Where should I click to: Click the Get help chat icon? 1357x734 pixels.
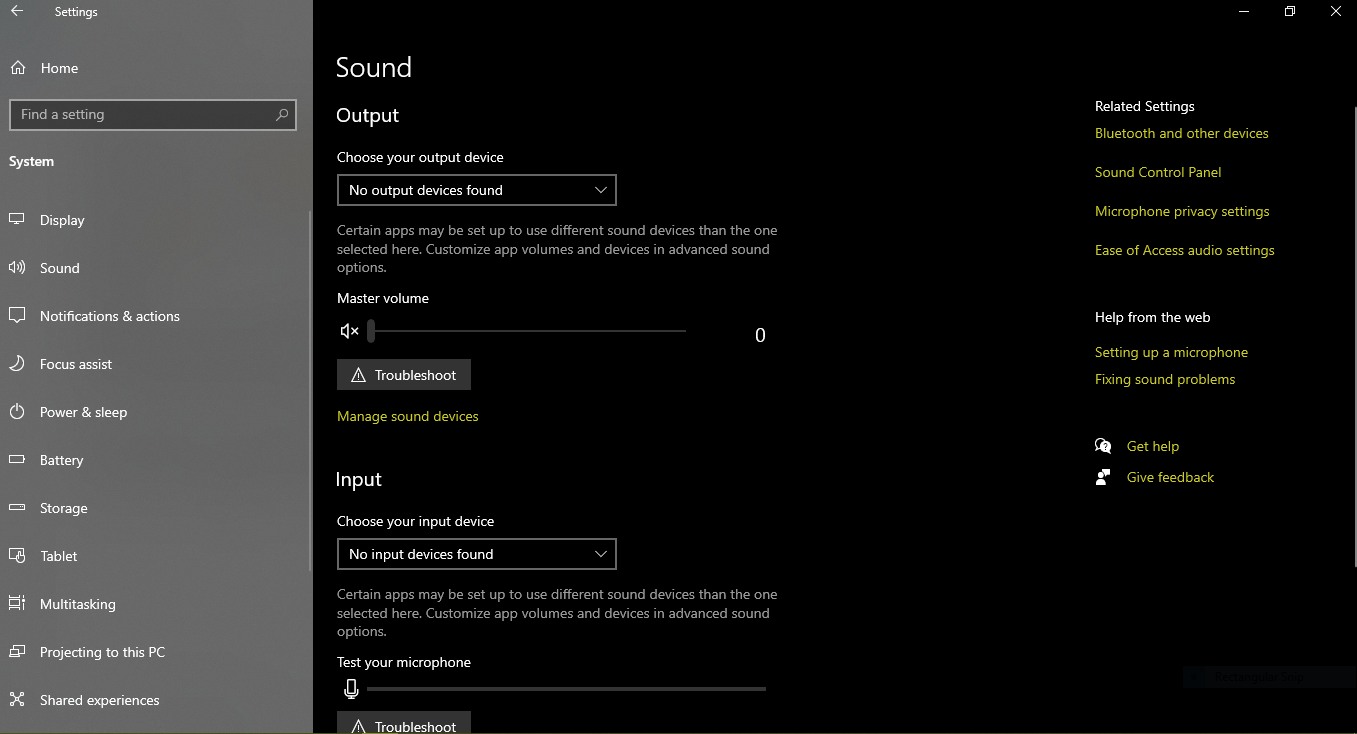coord(1103,446)
